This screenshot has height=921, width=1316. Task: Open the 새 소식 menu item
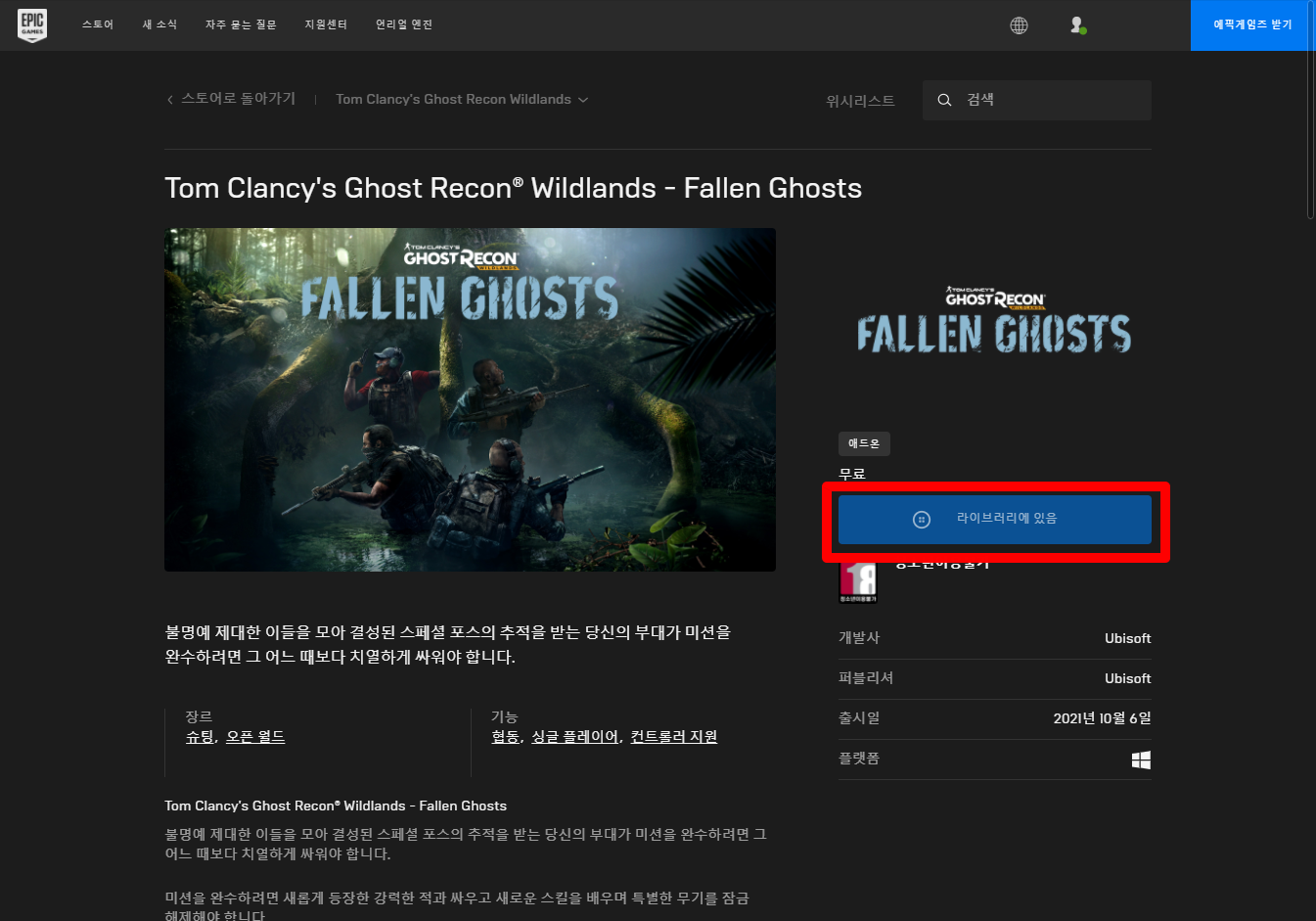(159, 24)
